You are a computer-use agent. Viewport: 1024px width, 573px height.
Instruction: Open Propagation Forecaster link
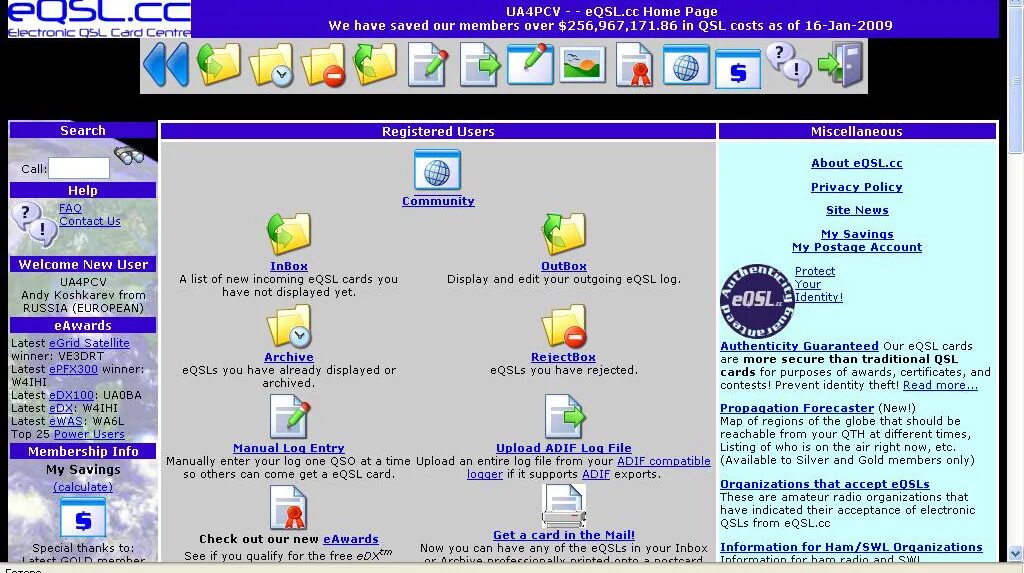(x=797, y=408)
